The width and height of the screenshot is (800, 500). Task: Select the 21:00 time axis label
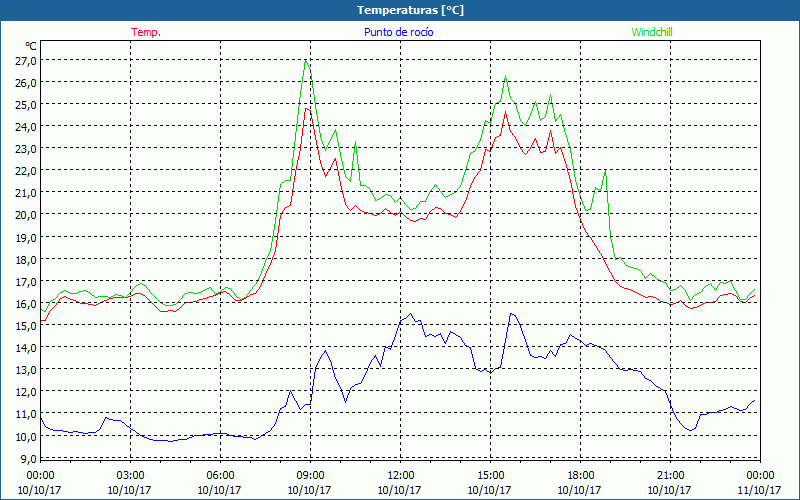(x=670, y=475)
